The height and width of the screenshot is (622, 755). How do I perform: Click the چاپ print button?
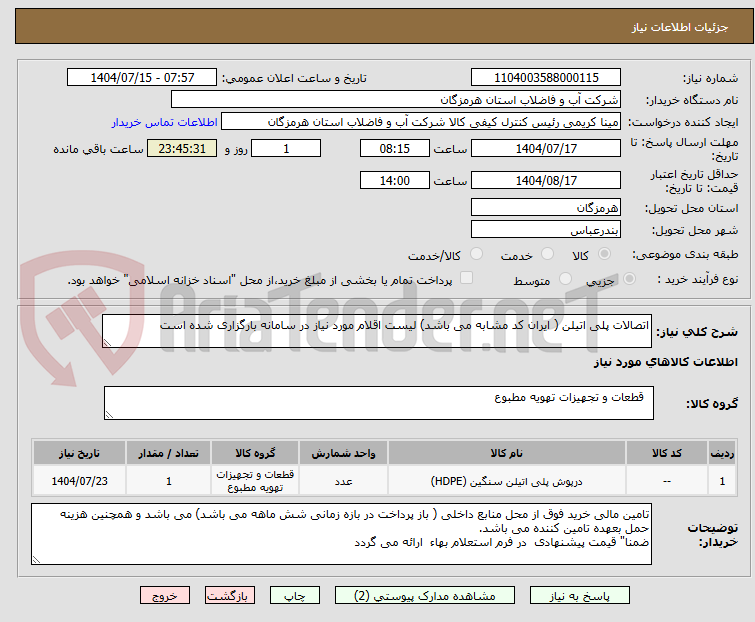click(x=295, y=596)
